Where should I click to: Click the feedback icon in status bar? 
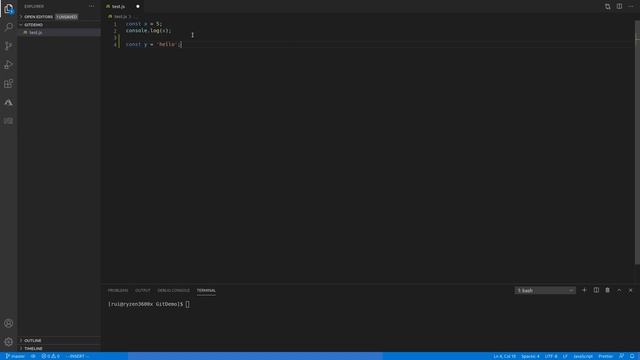[x=621, y=356]
